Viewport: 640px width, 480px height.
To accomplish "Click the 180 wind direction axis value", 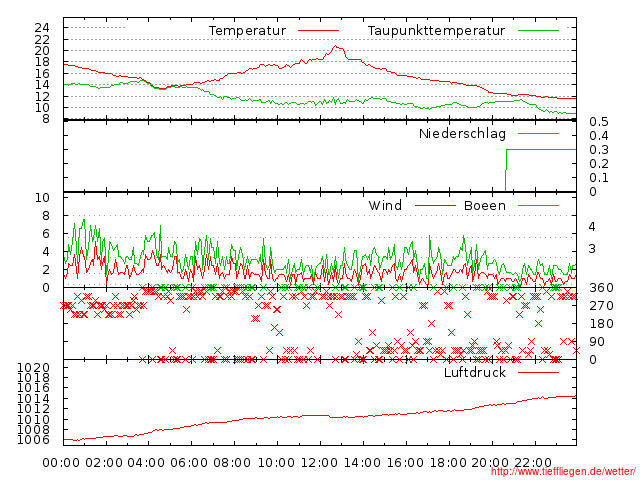I will 601,324.
